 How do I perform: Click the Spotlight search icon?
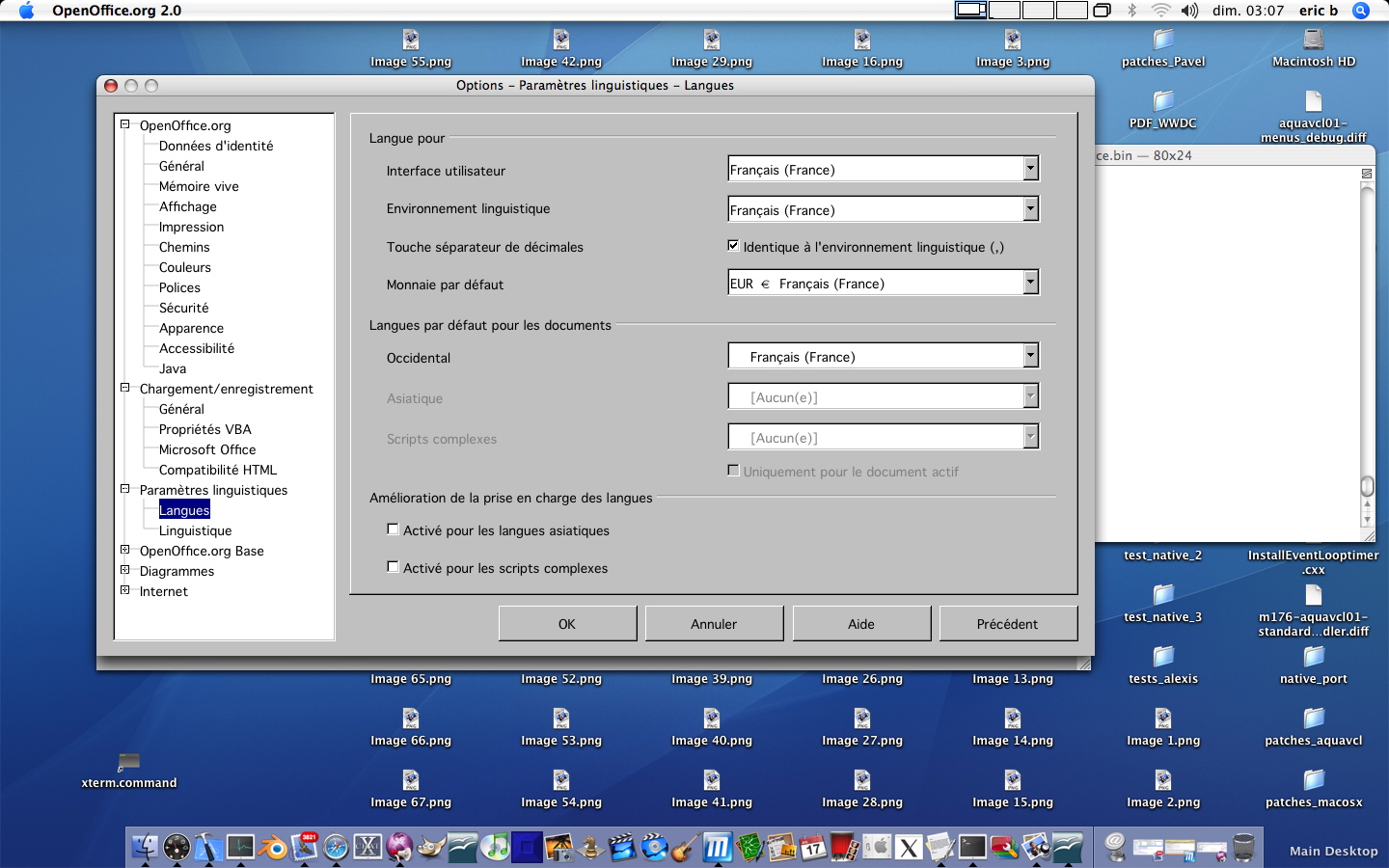pyautogui.click(x=1361, y=11)
